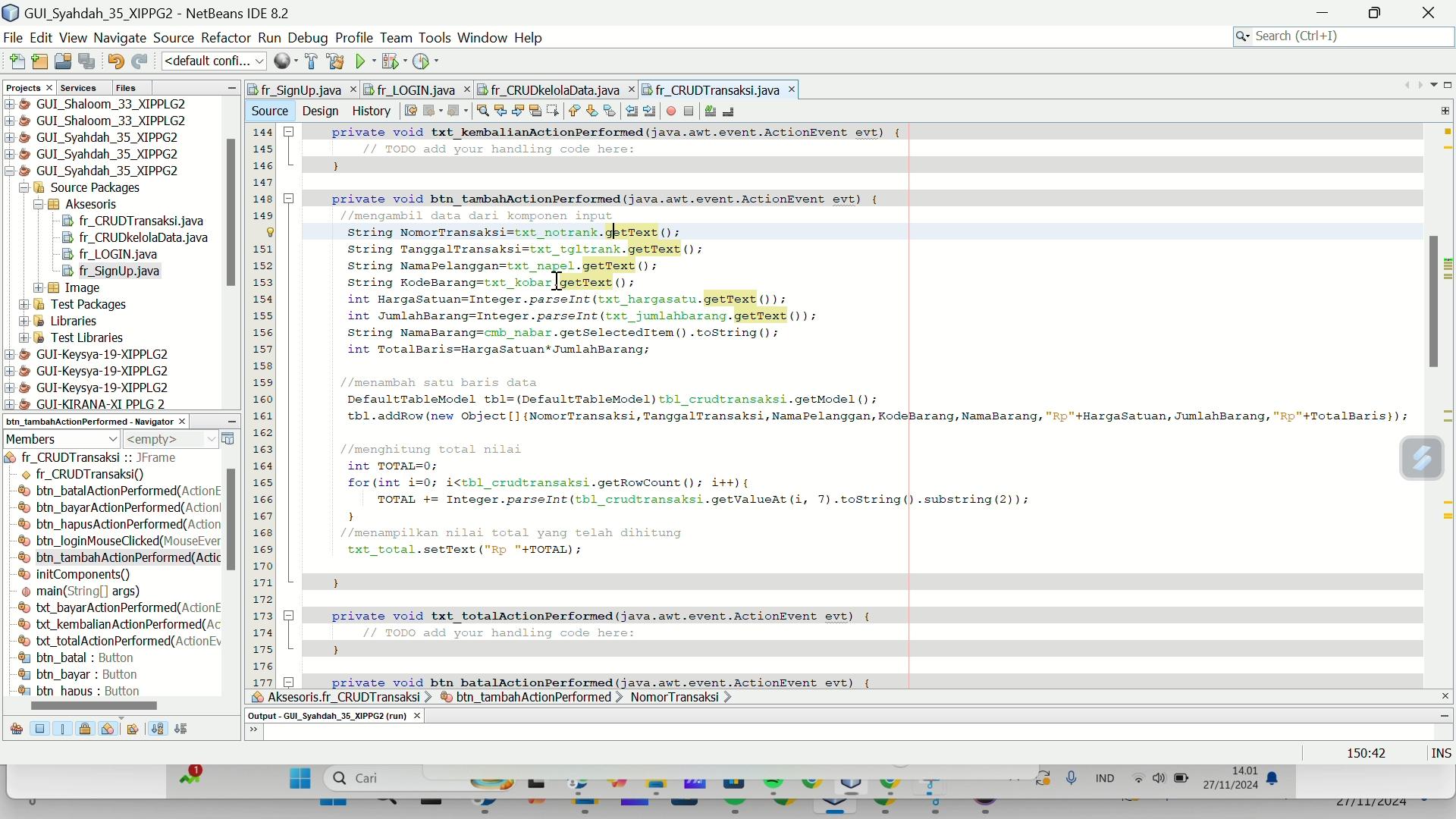Viewport: 1456px width, 819px height.
Task: Switch to the fr_LOGIN.java tab
Action: (416, 90)
